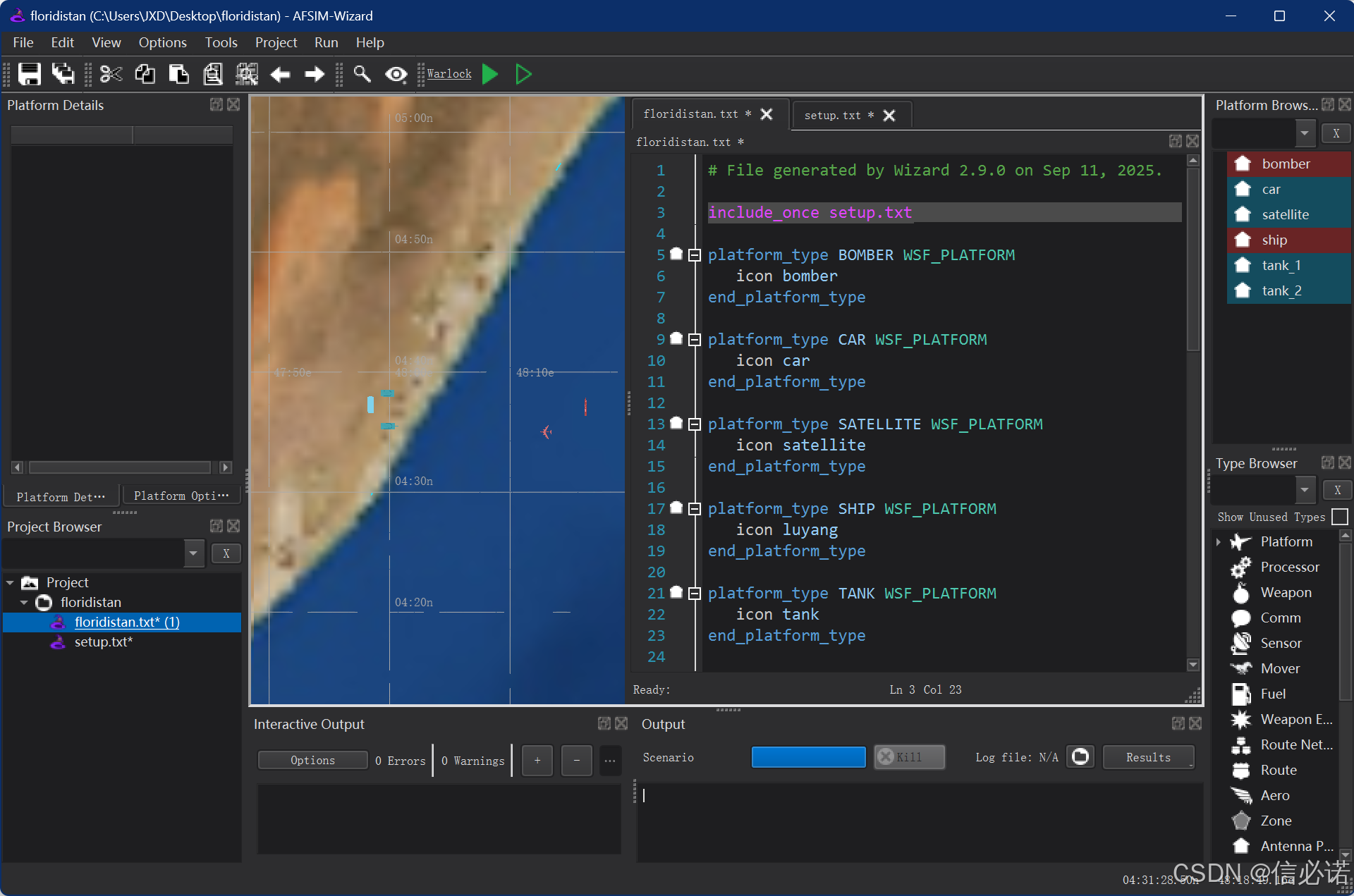
Task: Click the Find in document icon
Action: (x=212, y=74)
